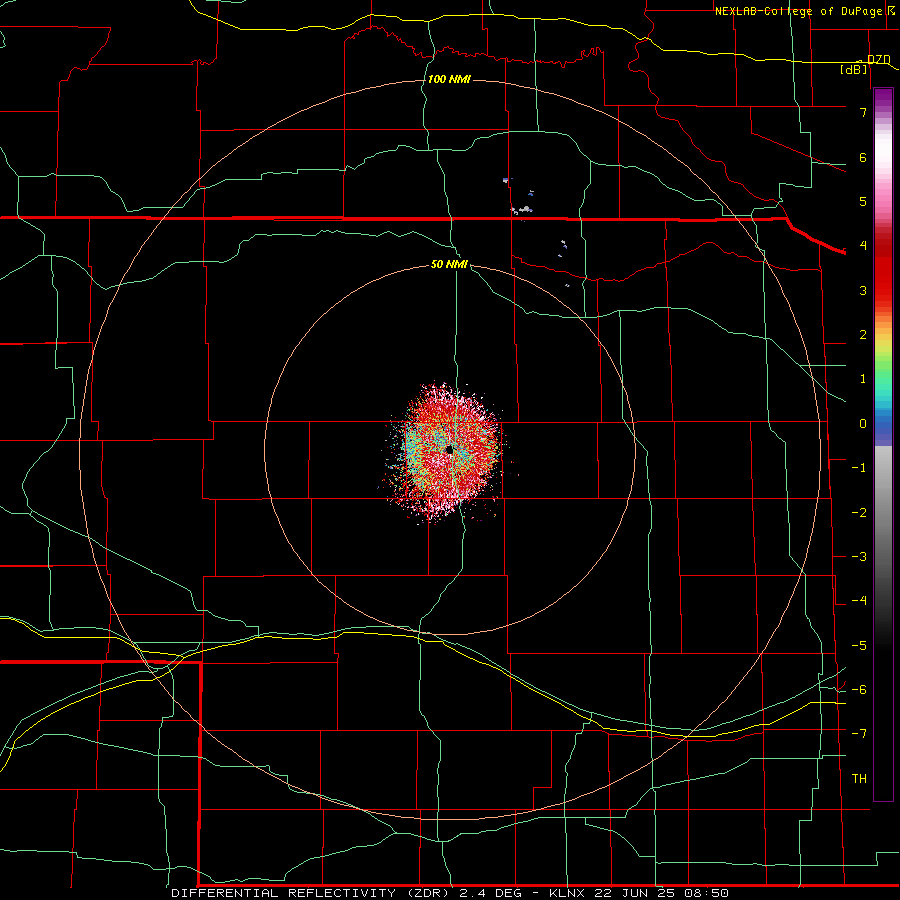
Task: Click the legend value -6 label
Action: coord(859,690)
